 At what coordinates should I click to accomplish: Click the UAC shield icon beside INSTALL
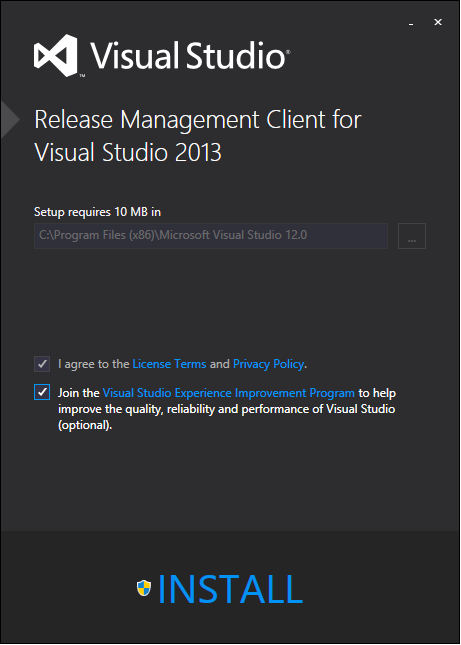(144, 588)
